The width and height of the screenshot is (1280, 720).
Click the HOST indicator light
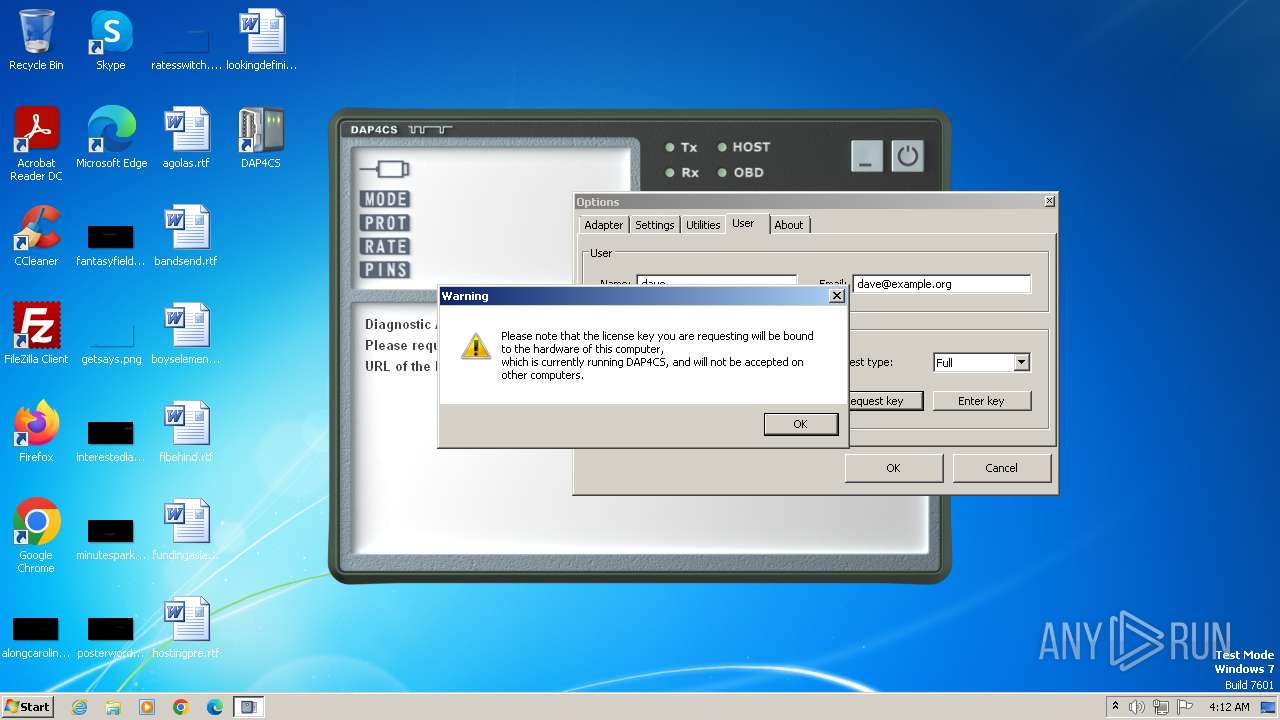click(x=722, y=147)
